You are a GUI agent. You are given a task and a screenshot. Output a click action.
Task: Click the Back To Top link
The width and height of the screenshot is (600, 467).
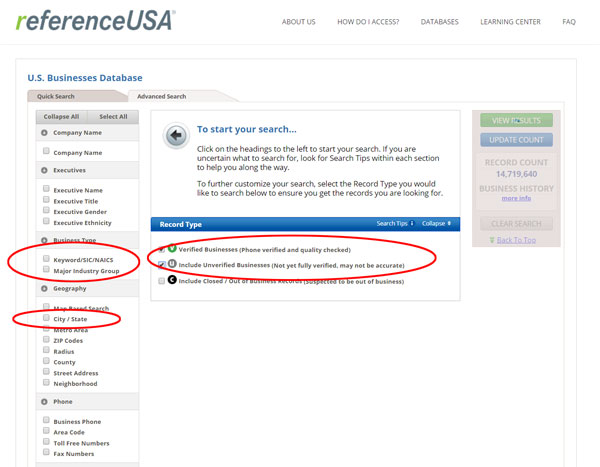(x=516, y=240)
